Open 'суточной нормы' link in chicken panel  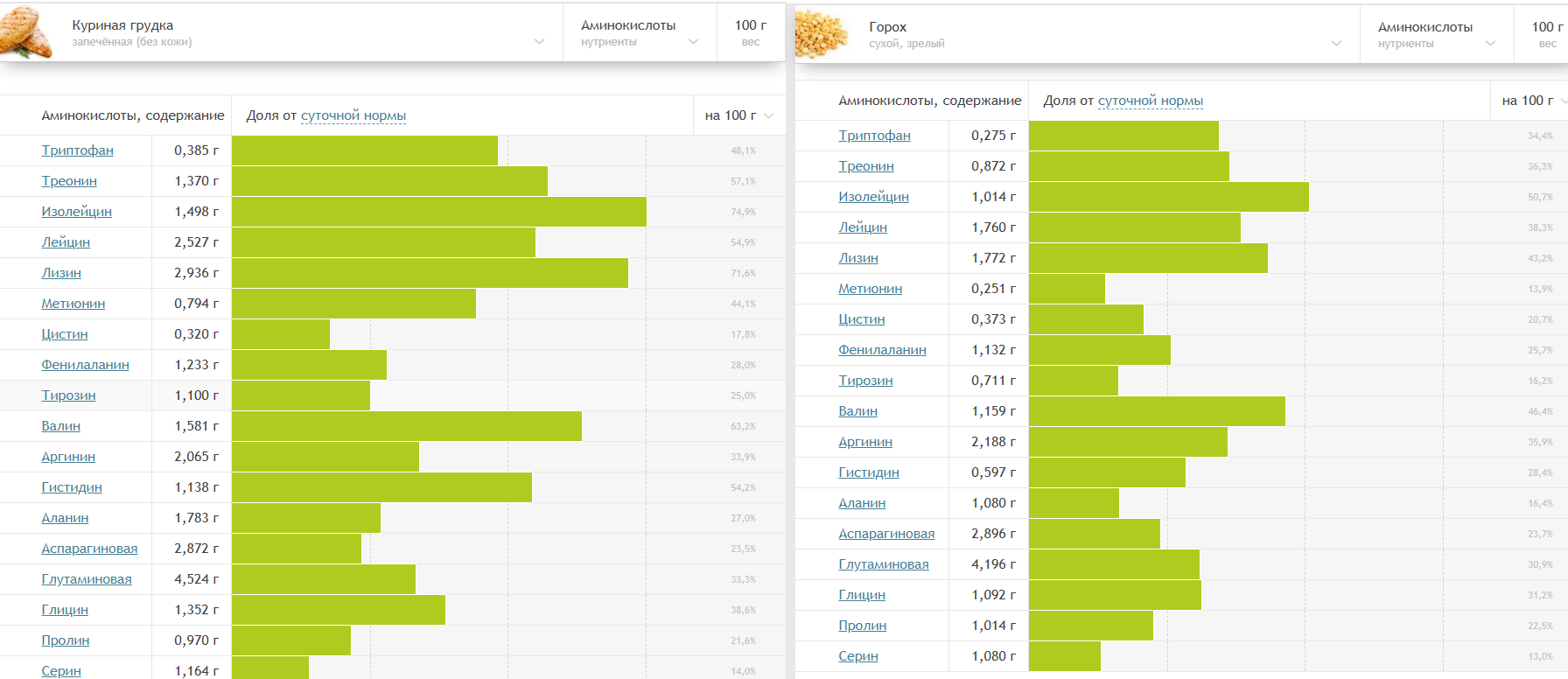pyautogui.click(x=353, y=115)
